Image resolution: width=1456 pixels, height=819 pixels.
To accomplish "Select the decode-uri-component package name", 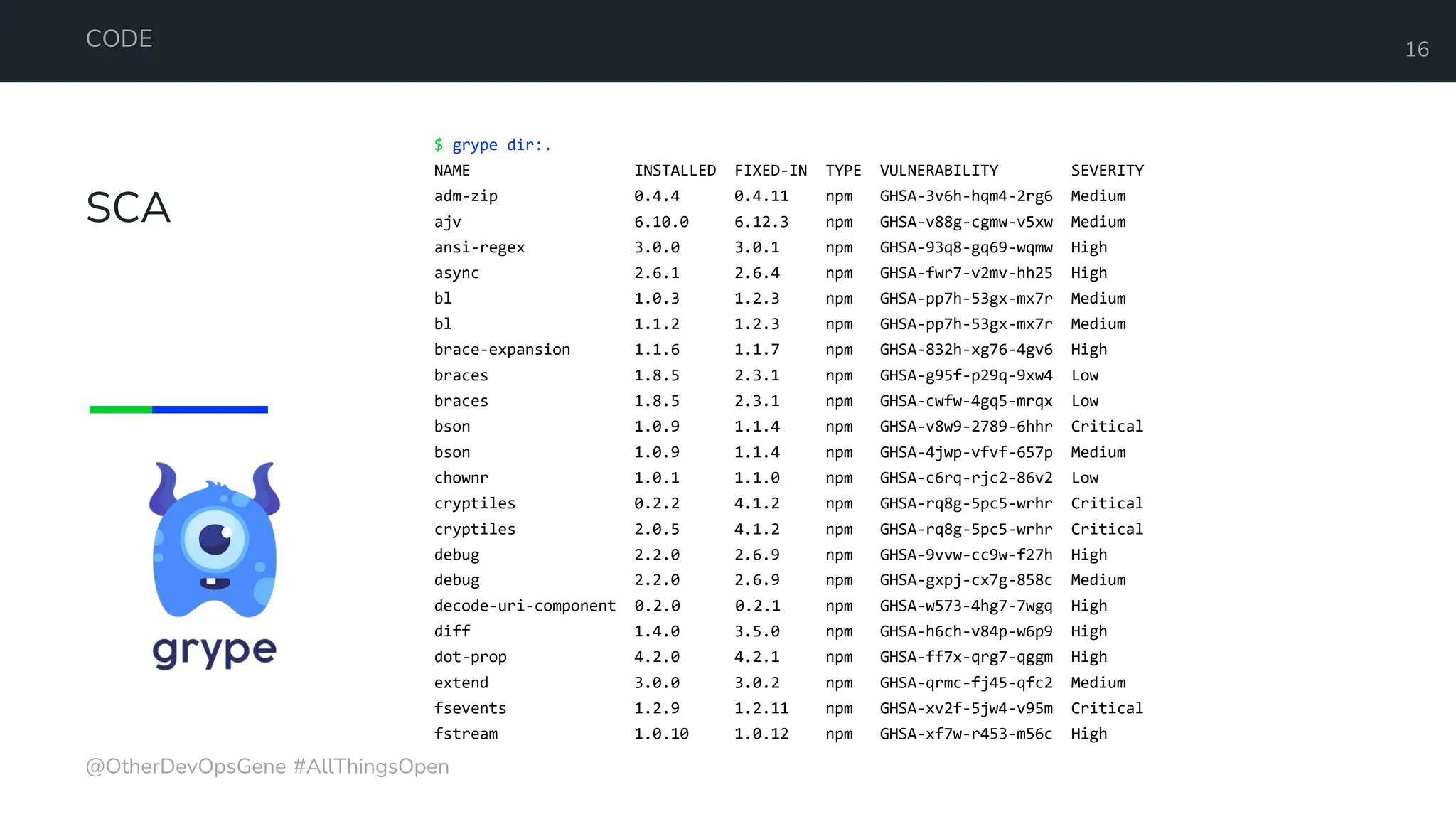I will click(525, 606).
